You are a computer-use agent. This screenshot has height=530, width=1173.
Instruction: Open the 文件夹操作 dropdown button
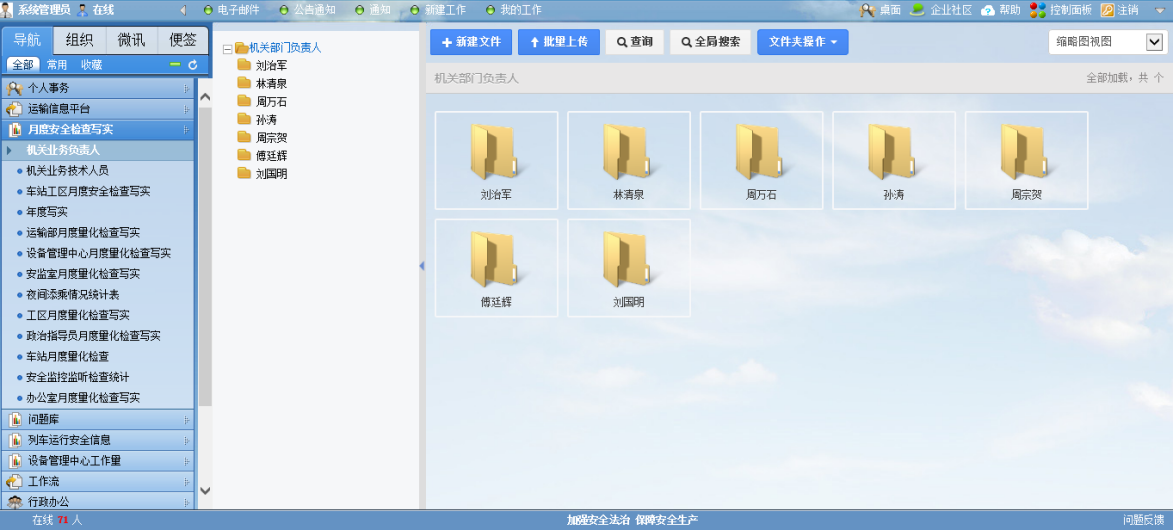click(803, 42)
